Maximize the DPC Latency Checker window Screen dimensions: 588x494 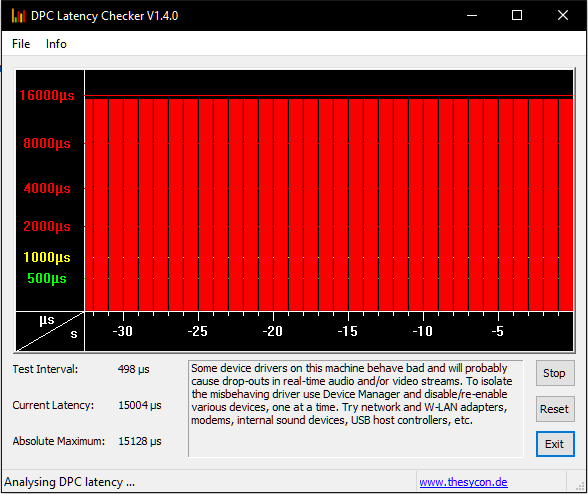(x=517, y=15)
